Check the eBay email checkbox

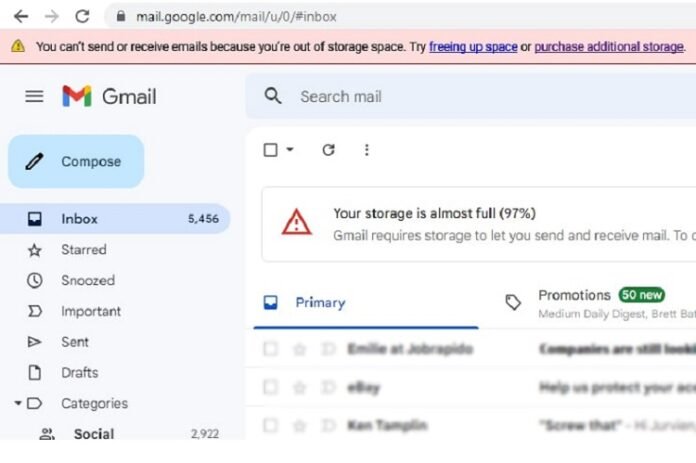(x=270, y=387)
